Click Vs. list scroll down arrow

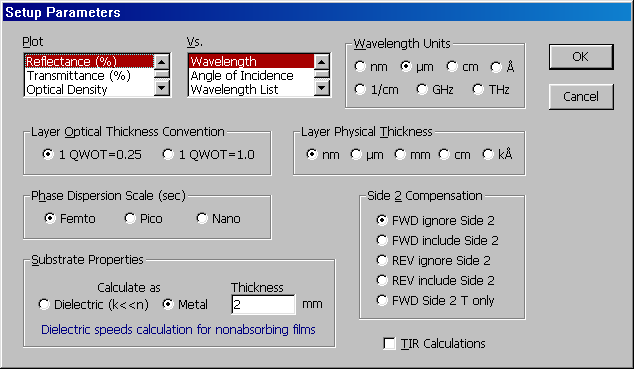tap(321, 87)
